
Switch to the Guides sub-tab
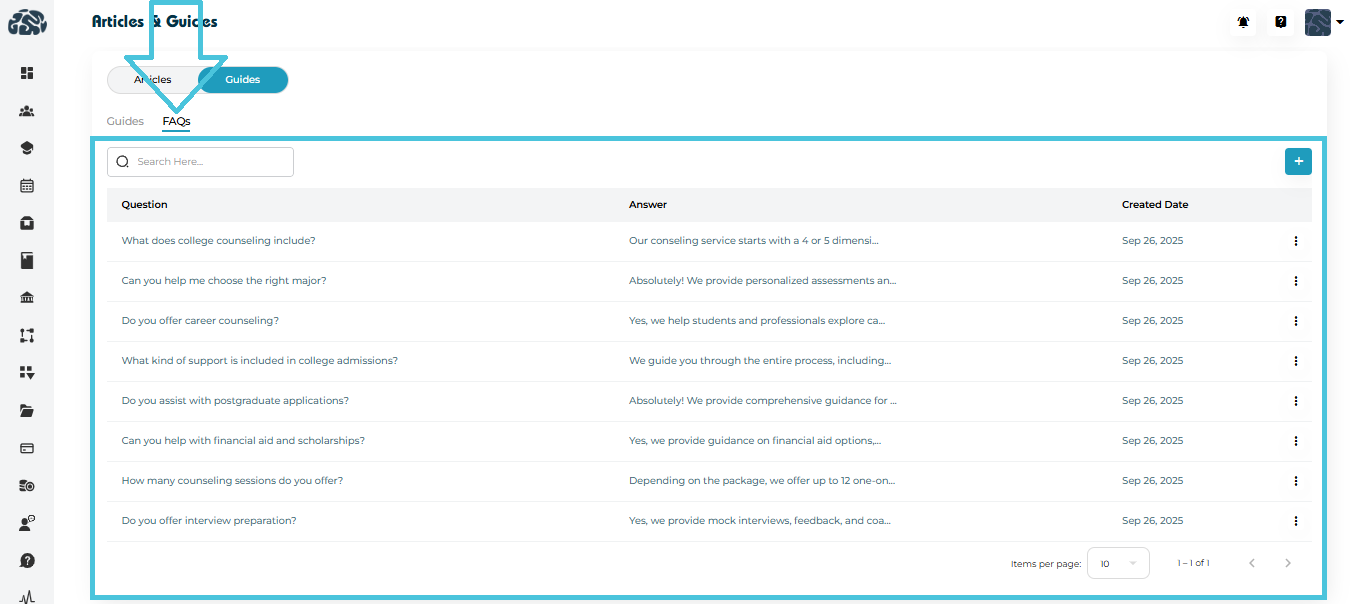click(x=125, y=121)
